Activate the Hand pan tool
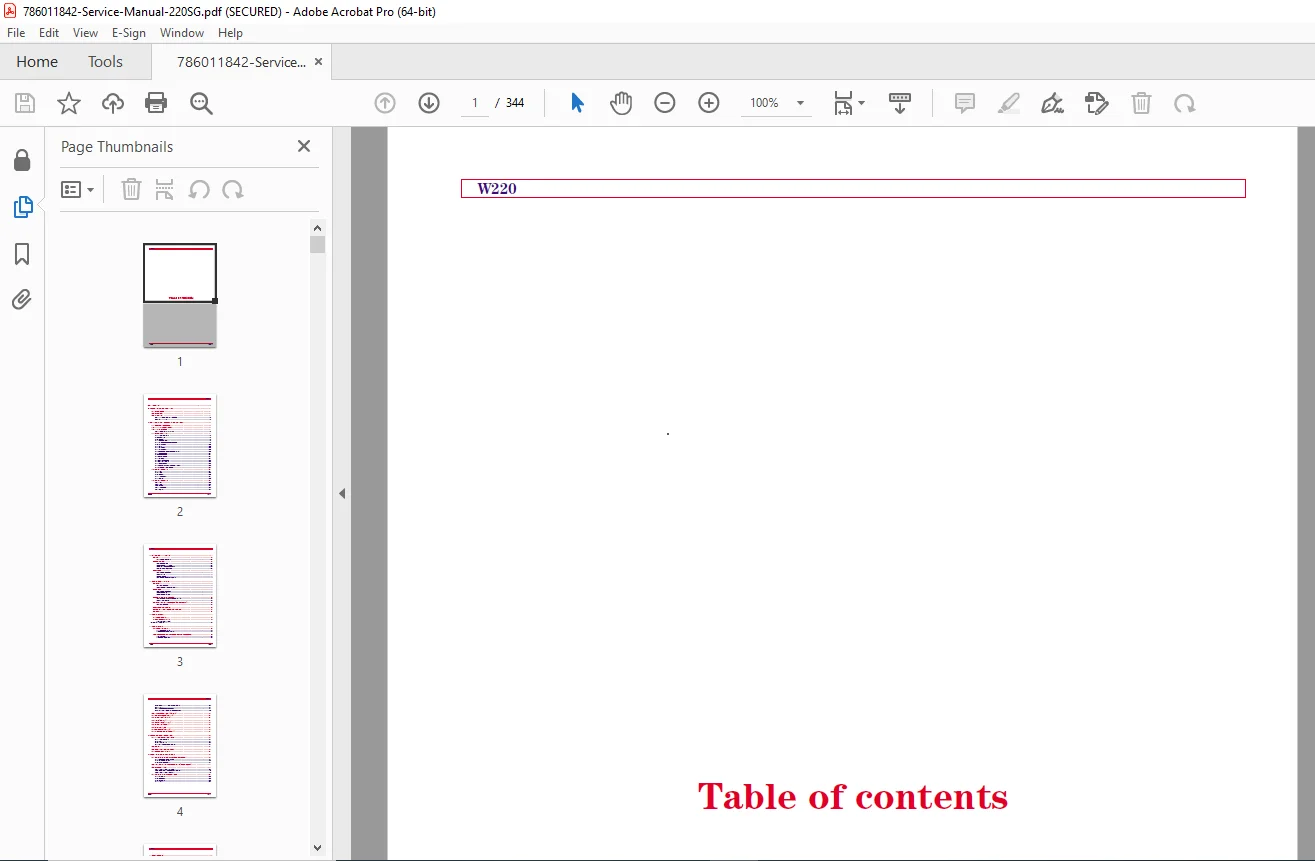1315x861 pixels. (x=621, y=103)
